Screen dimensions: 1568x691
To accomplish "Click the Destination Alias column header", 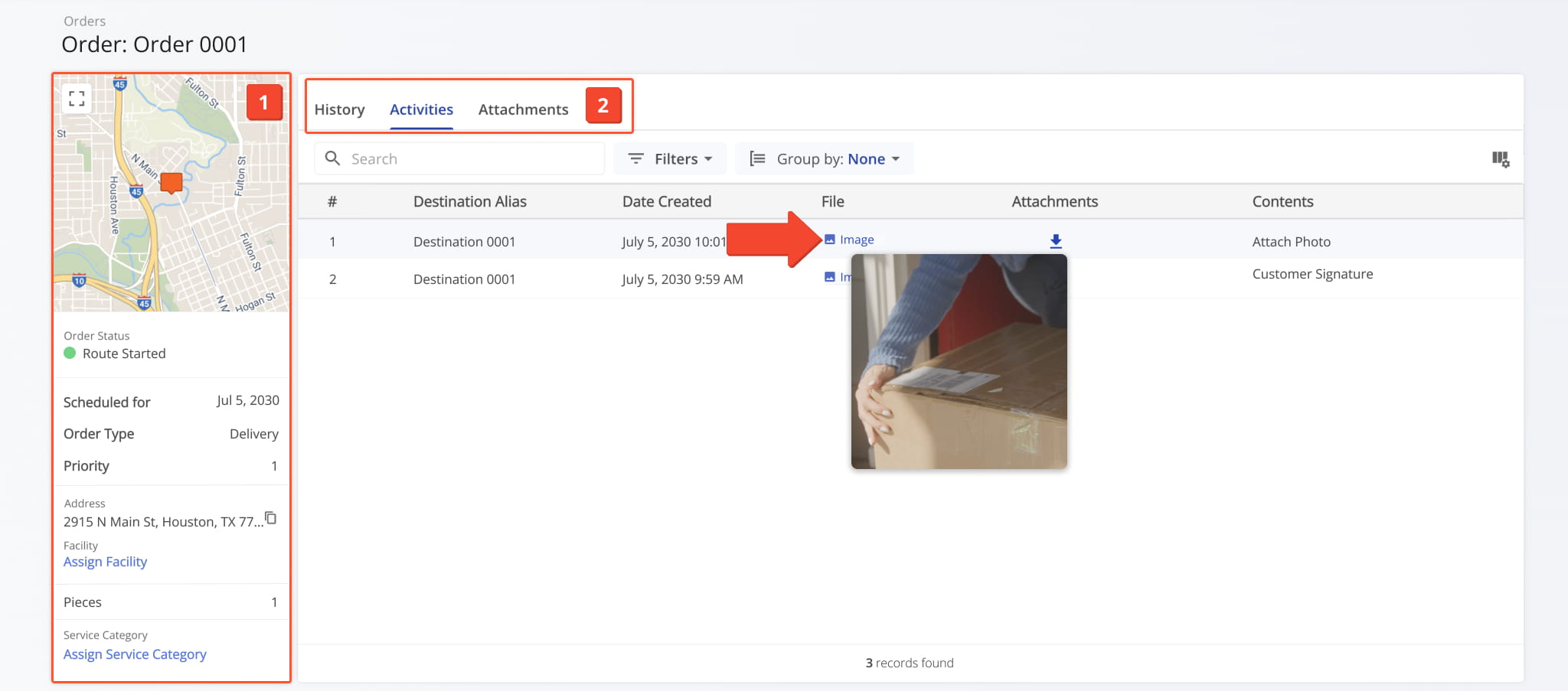I will click(469, 201).
